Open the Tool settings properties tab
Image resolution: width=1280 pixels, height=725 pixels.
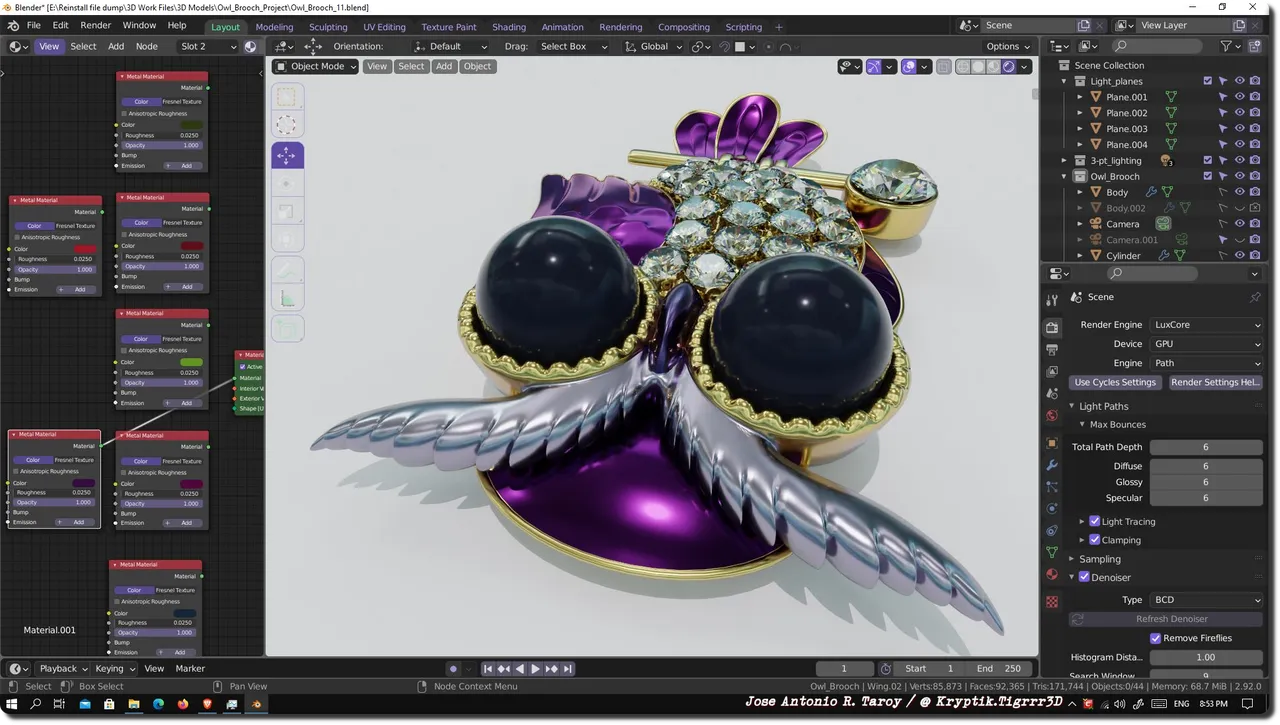click(x=1052, y=300)
